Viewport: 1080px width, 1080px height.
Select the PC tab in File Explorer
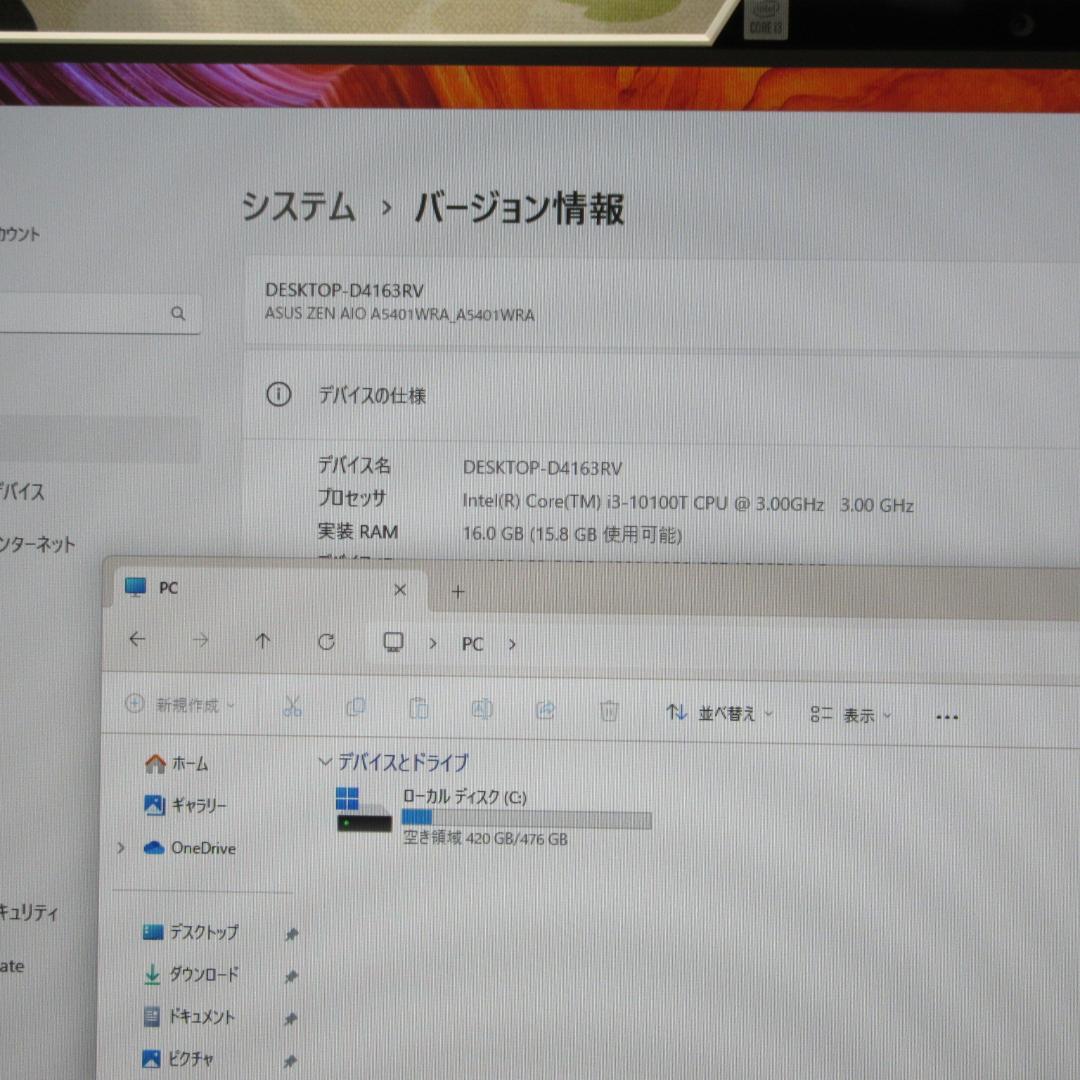(168, 588)
